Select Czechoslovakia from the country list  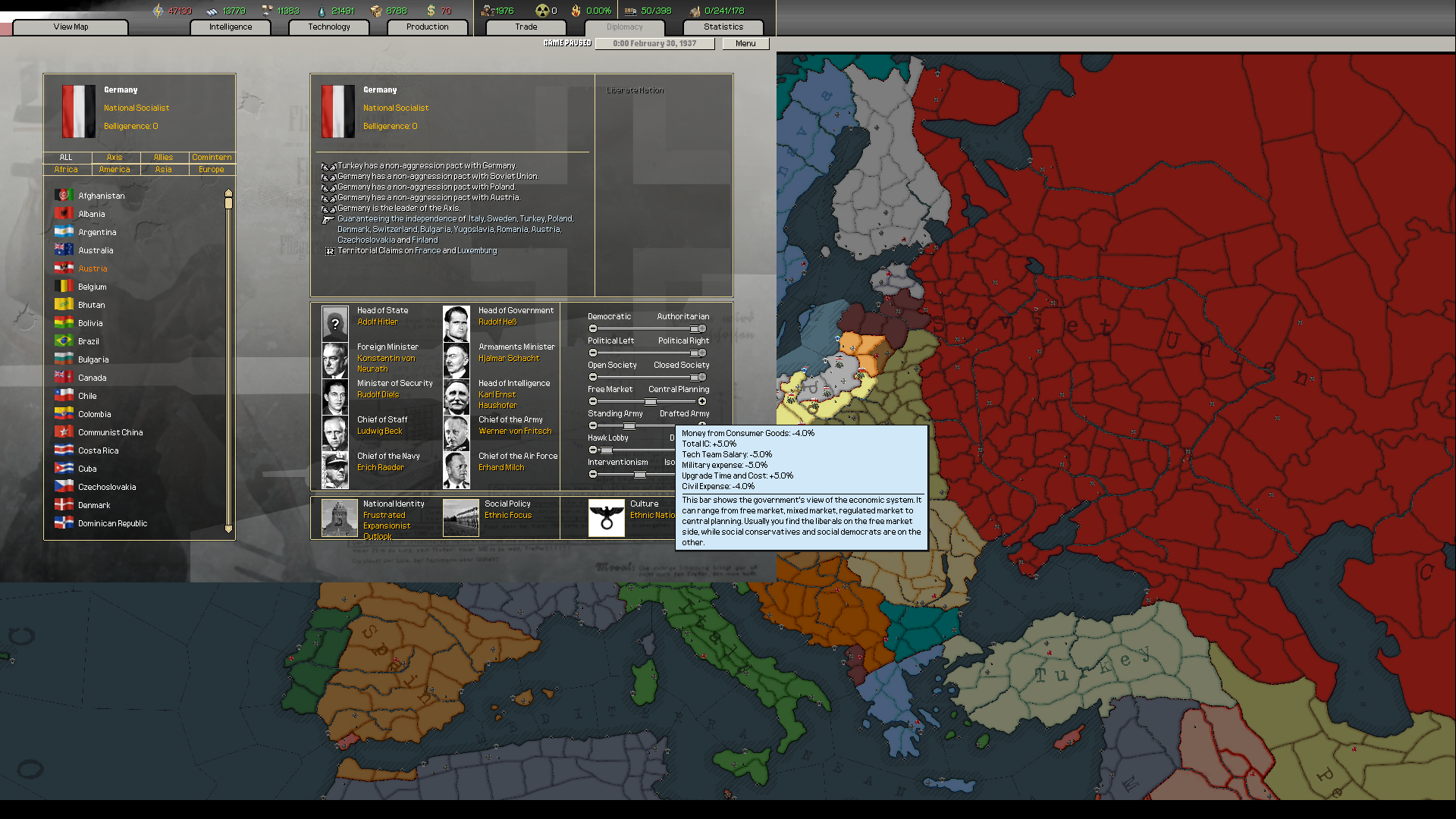[x=108, y=486]
